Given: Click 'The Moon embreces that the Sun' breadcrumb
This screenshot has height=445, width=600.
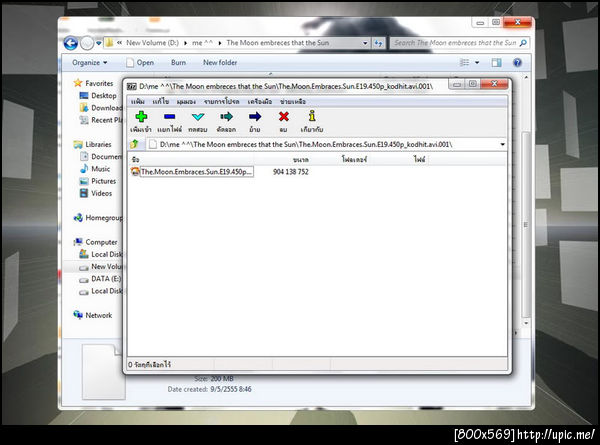Looking at the screenshot, I should click(277, 43).
